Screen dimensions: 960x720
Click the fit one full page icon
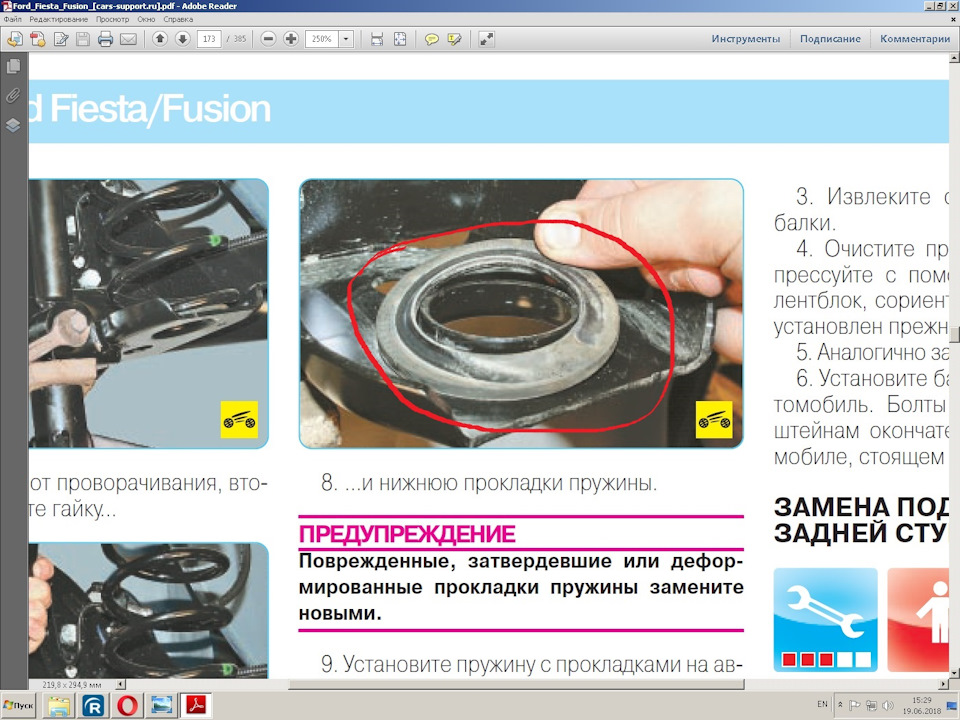[x=400, y=39]
